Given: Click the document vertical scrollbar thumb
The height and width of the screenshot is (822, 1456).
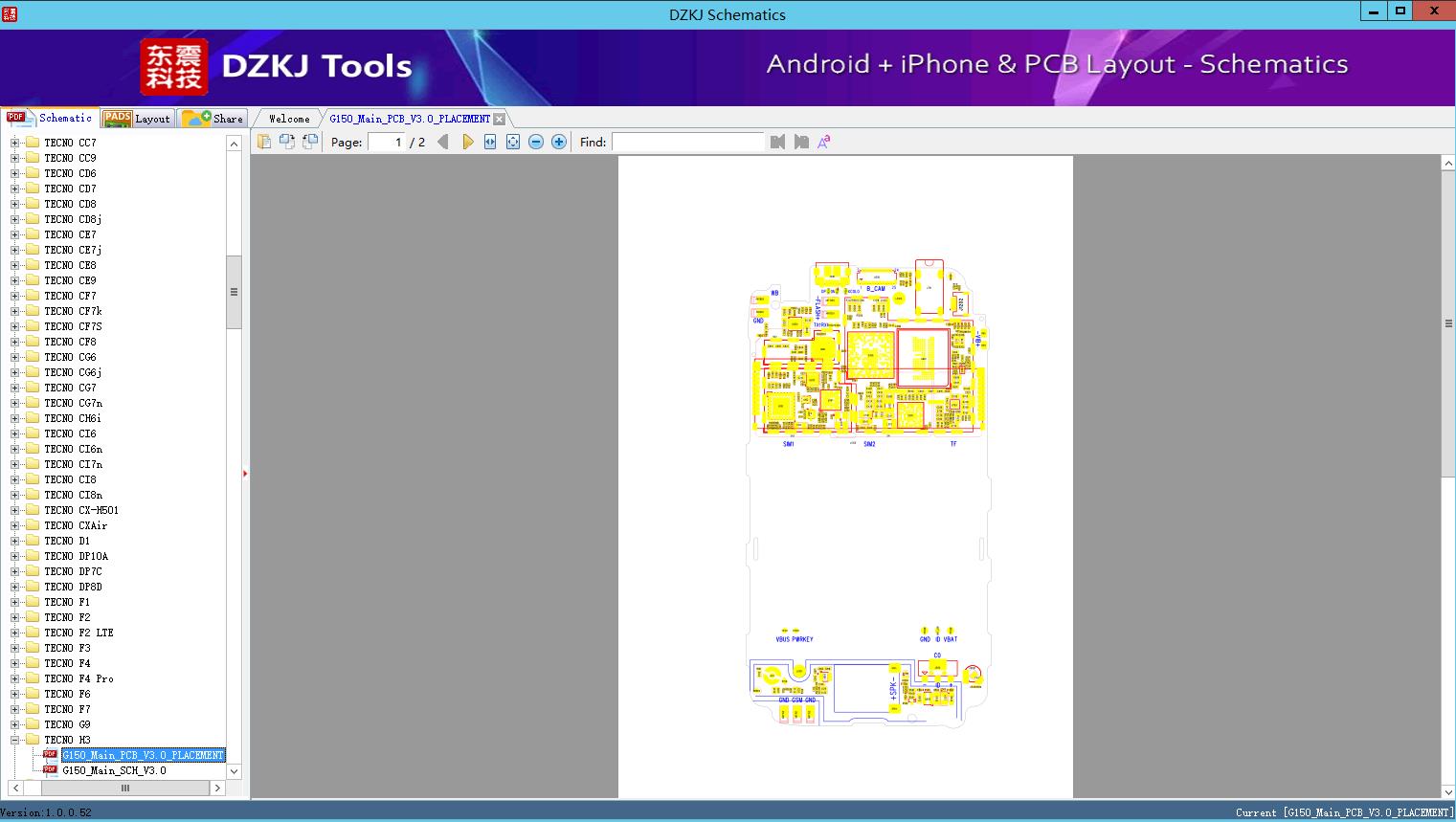Looking at the screenshot, I should tap(1448, 323).
